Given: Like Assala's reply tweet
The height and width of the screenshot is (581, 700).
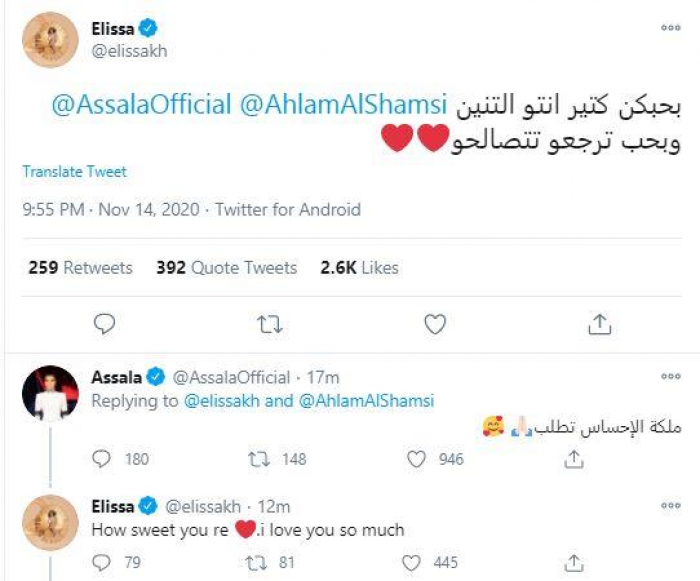Looking at the screenshot, I should tap(418, 459).
